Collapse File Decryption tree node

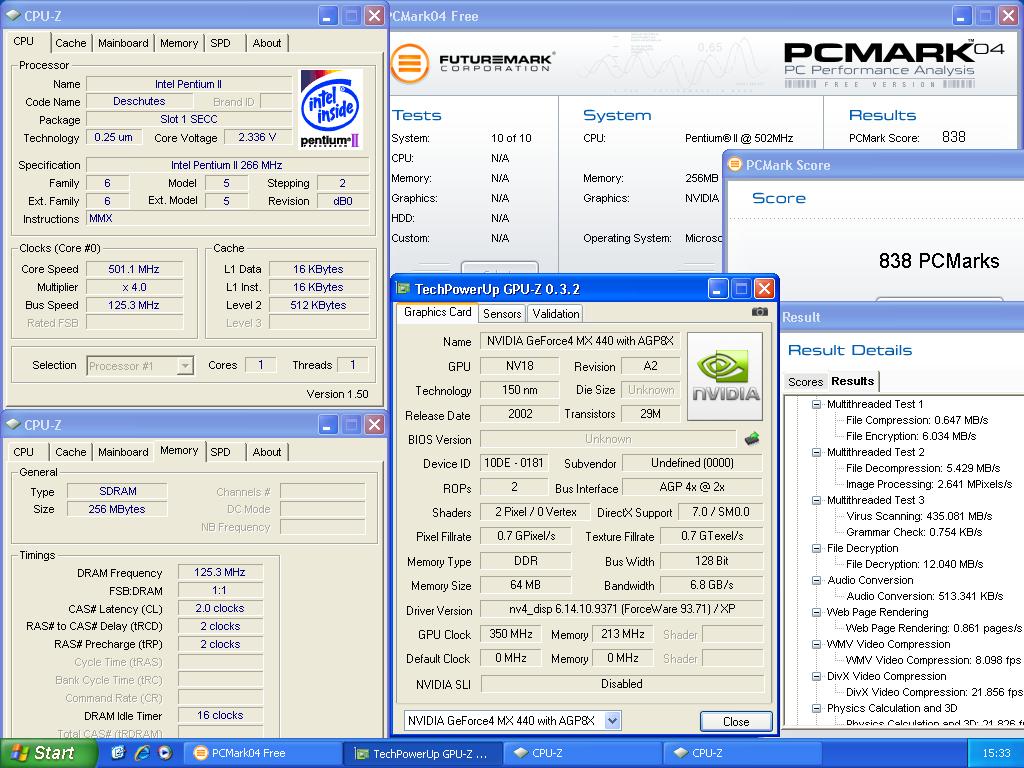coord(816,549)
